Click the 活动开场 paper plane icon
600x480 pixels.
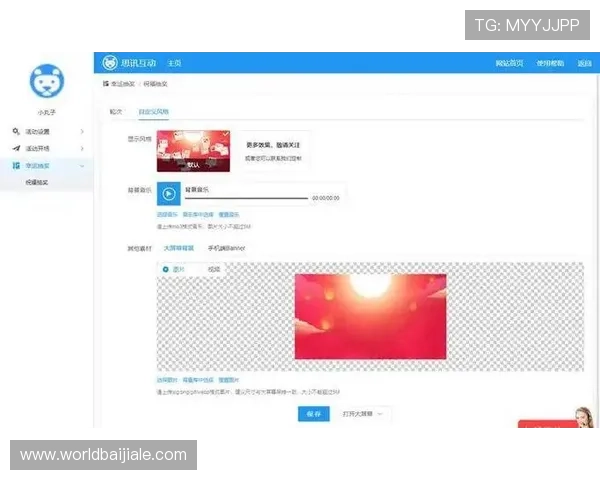(16, 148)
